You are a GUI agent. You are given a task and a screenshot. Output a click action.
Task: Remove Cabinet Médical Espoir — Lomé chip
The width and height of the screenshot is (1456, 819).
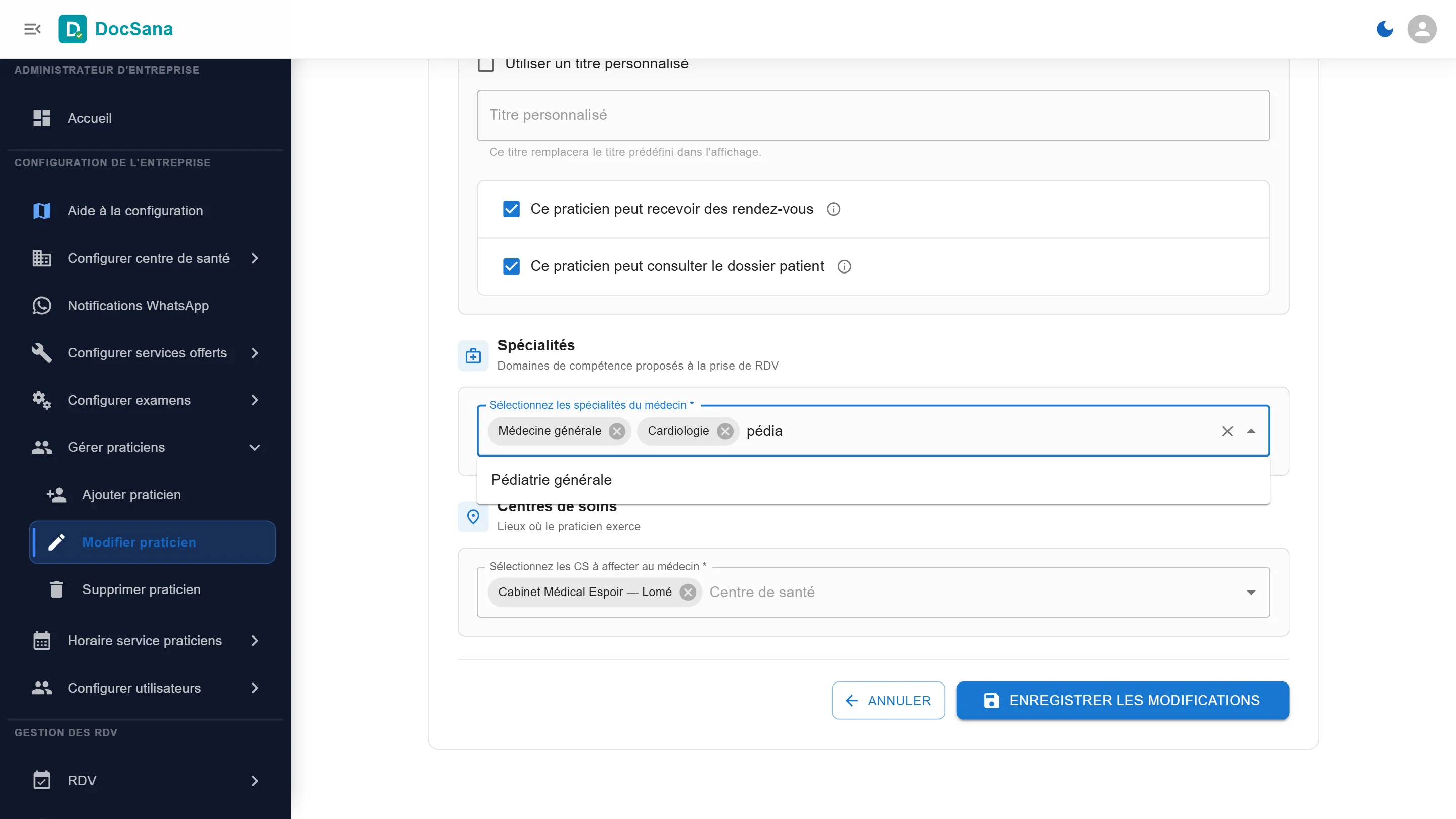pos(688,592)
